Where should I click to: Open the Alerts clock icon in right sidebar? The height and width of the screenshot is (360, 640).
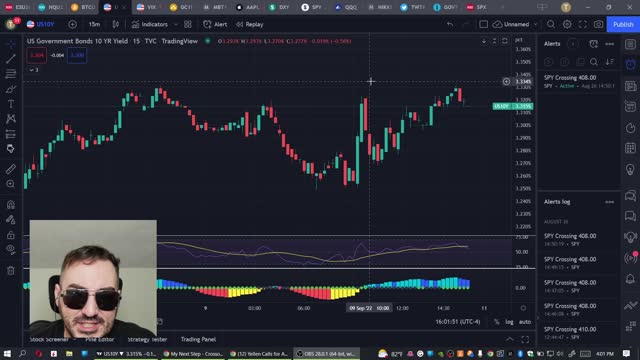click(x=631, y=64)
